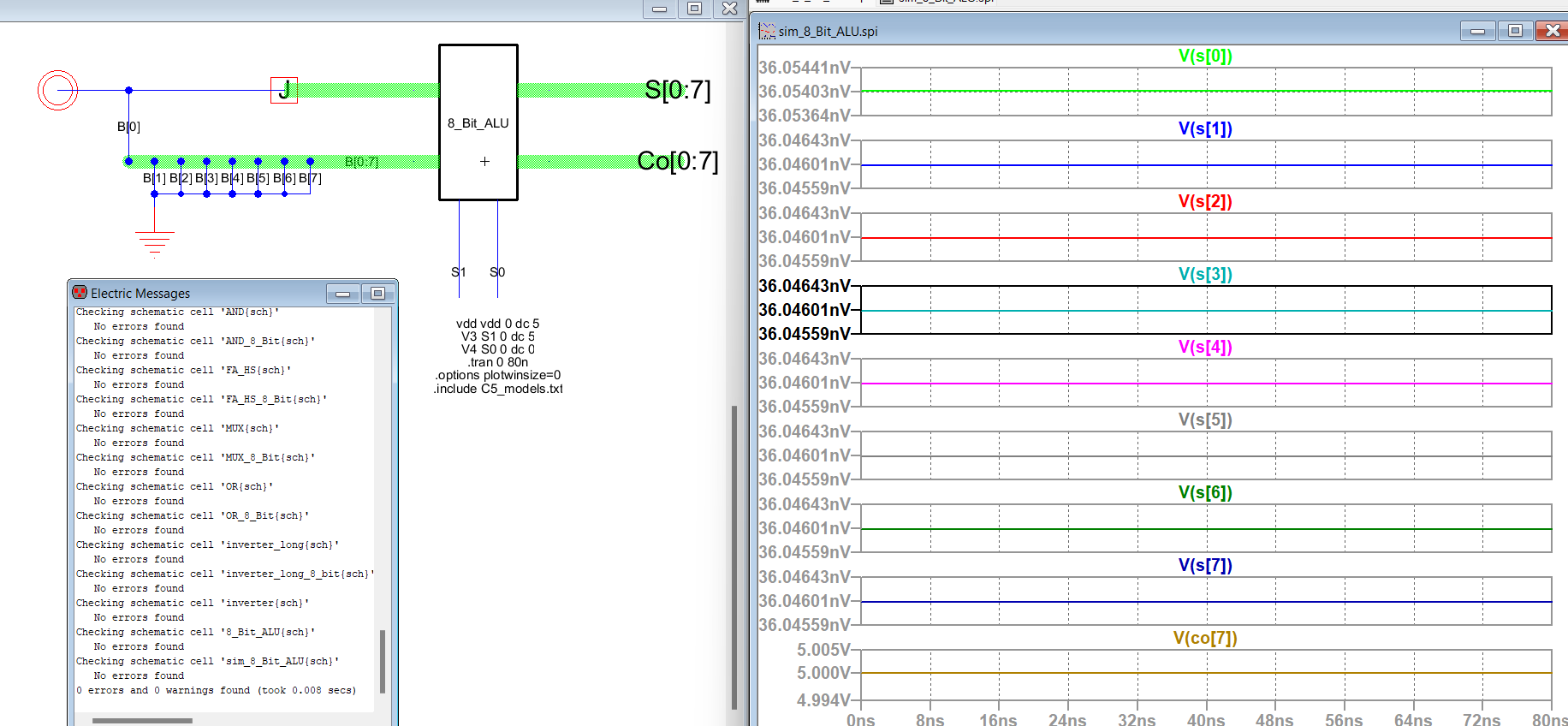Viewport: 1568px width, 726px height.
Task: Minimize the sim_8_Bit_ALU.spi plot window
Action: pyautogui.click(x=1477, y=31)
